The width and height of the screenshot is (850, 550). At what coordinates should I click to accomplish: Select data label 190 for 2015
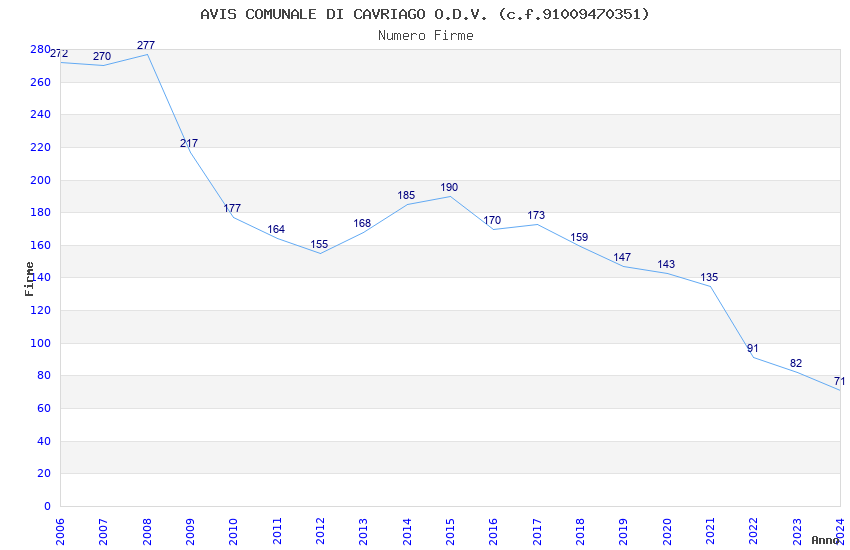tap(449, 187)
